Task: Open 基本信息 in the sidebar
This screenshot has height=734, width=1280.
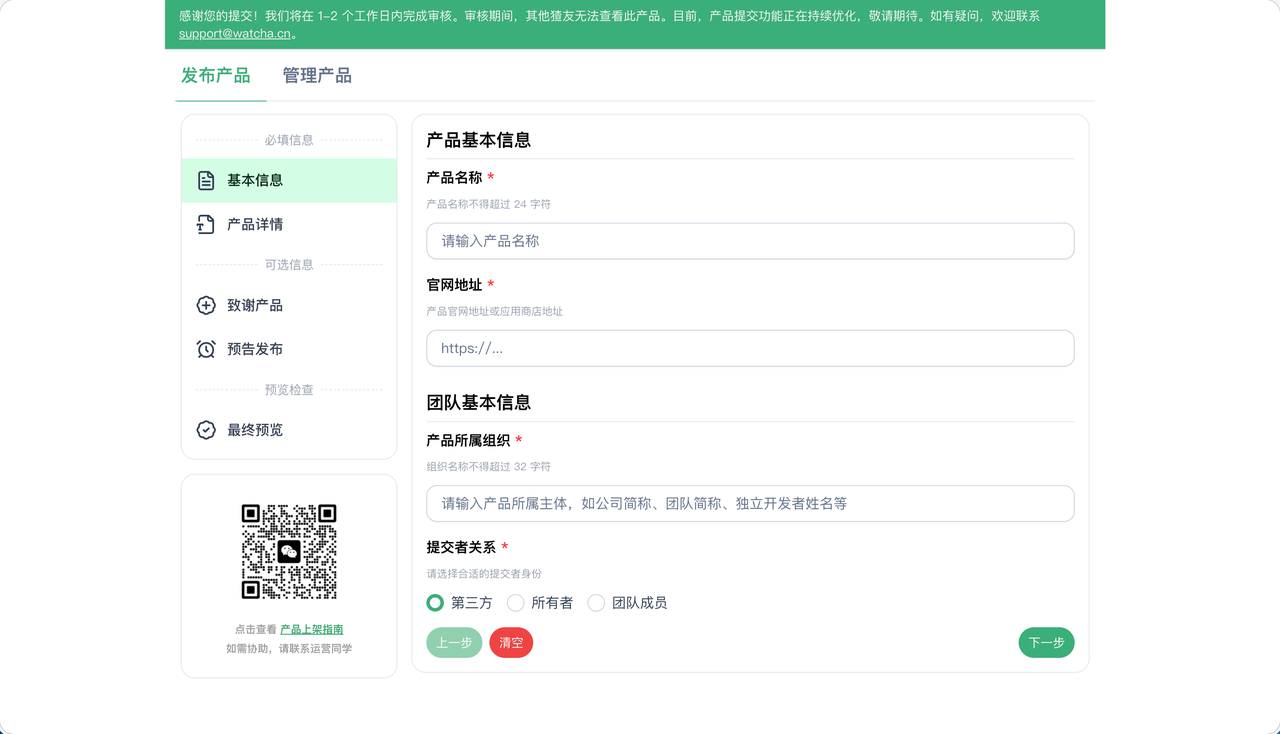Action: click(x=289, y=180)
